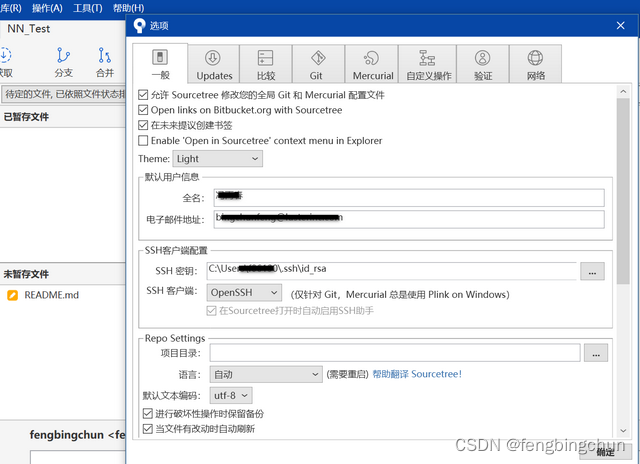640x464 pixels.
Task: Click the options dialog scrollbar down arrow
Action: click(x=623, y=431)
